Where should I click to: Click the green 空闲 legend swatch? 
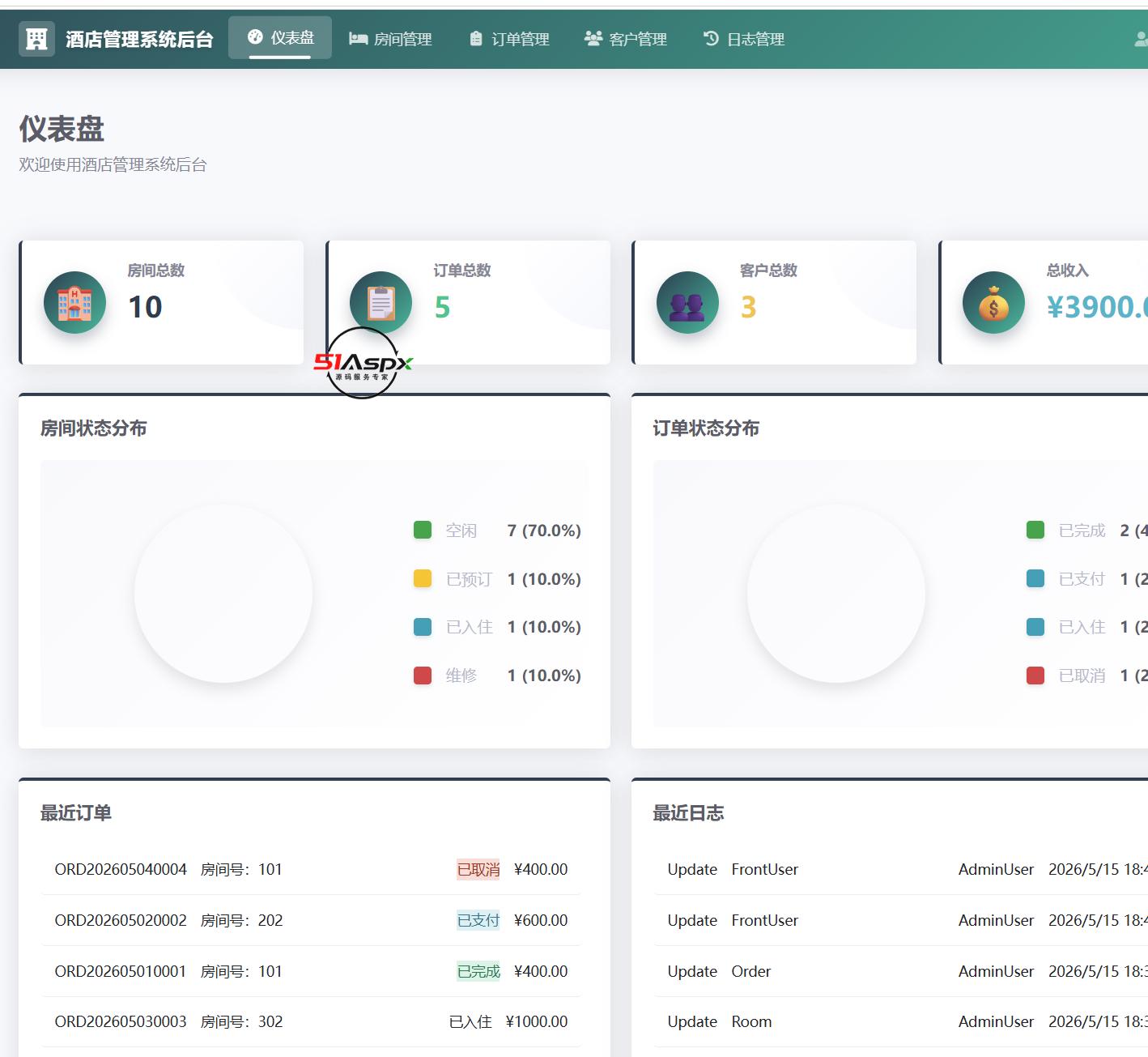click(x=423, y=531)
